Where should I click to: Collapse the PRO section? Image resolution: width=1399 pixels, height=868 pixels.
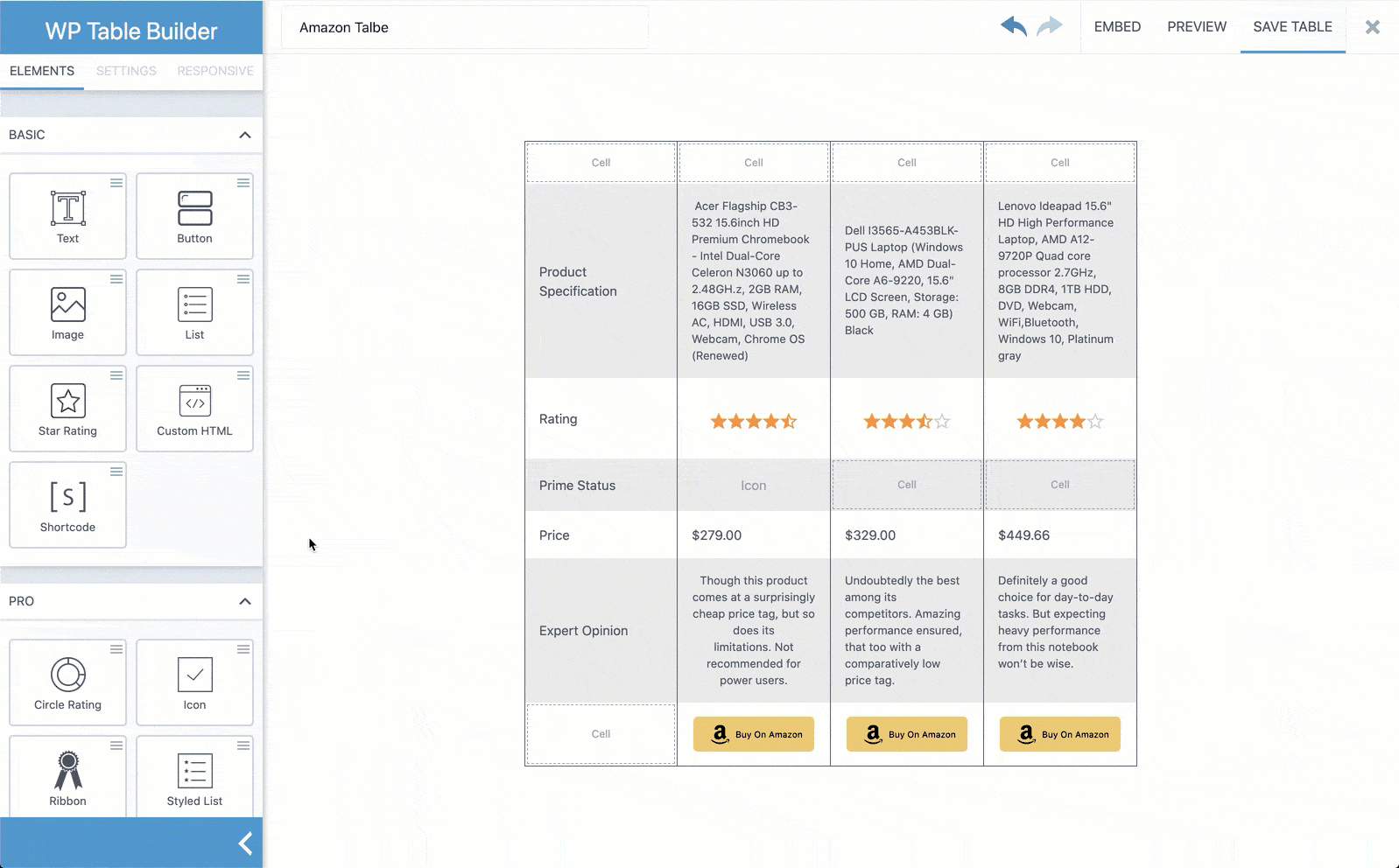245,601
